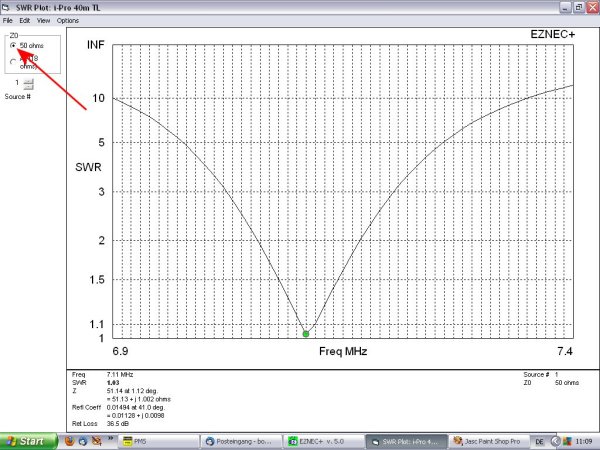Screen dimensions: 600x450
Task: Open the Windows Start menu
Action: point(28,441)
